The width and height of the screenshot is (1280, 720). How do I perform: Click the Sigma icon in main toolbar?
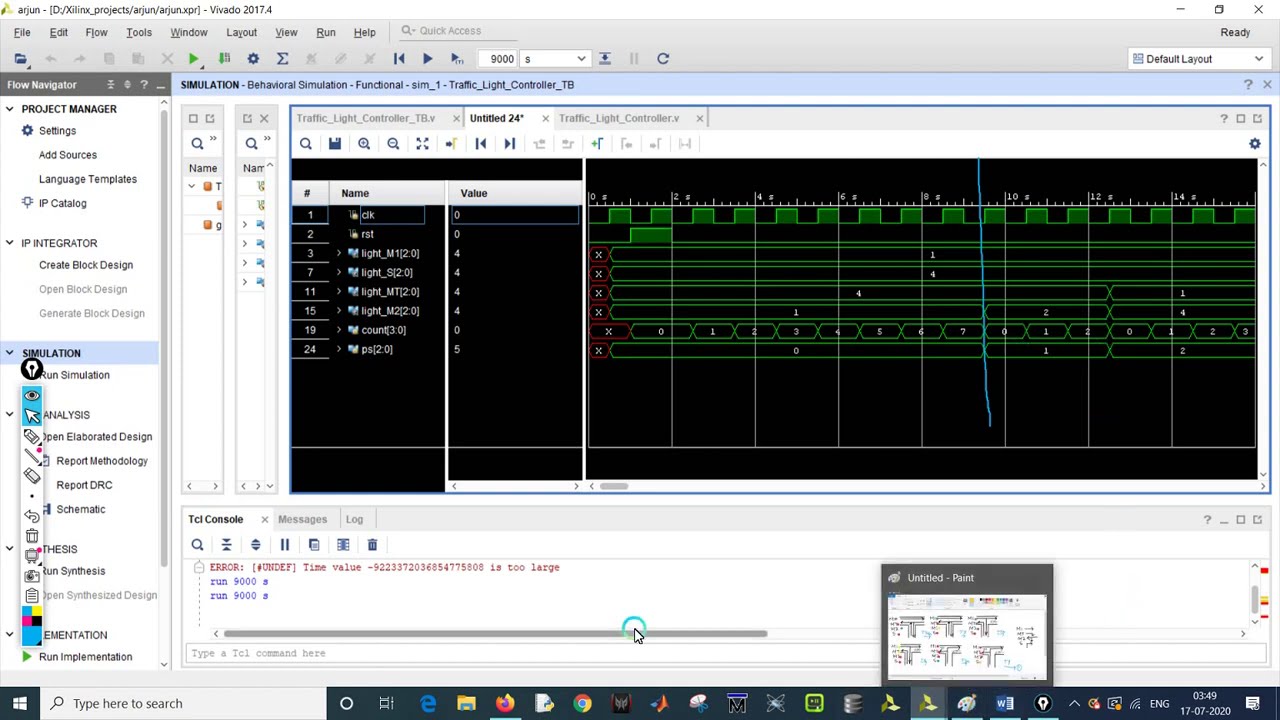pyautogui.click(x=282, y=59)
